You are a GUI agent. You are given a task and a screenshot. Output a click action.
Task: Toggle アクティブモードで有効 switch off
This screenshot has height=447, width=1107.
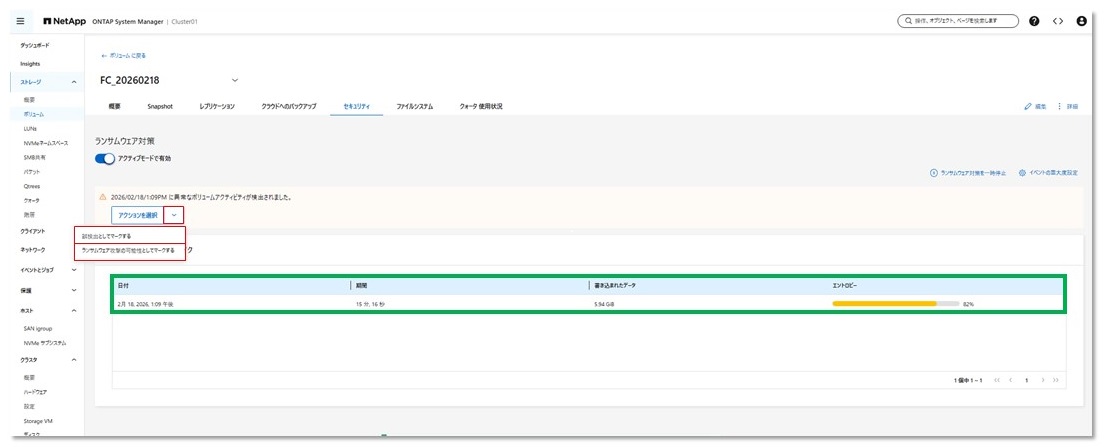105,159
